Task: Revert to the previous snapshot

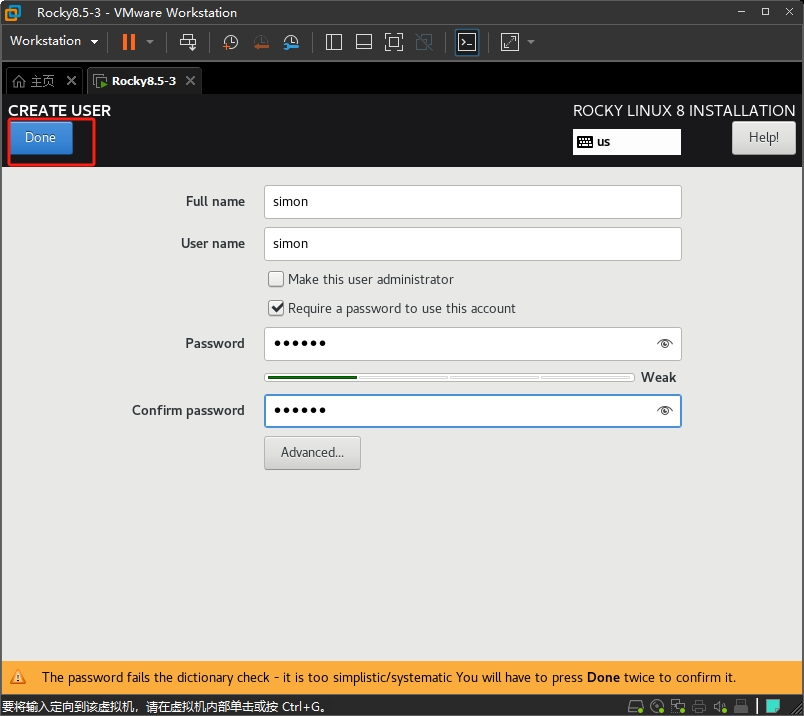Action: pyautogui.click(x=261, y=42)
